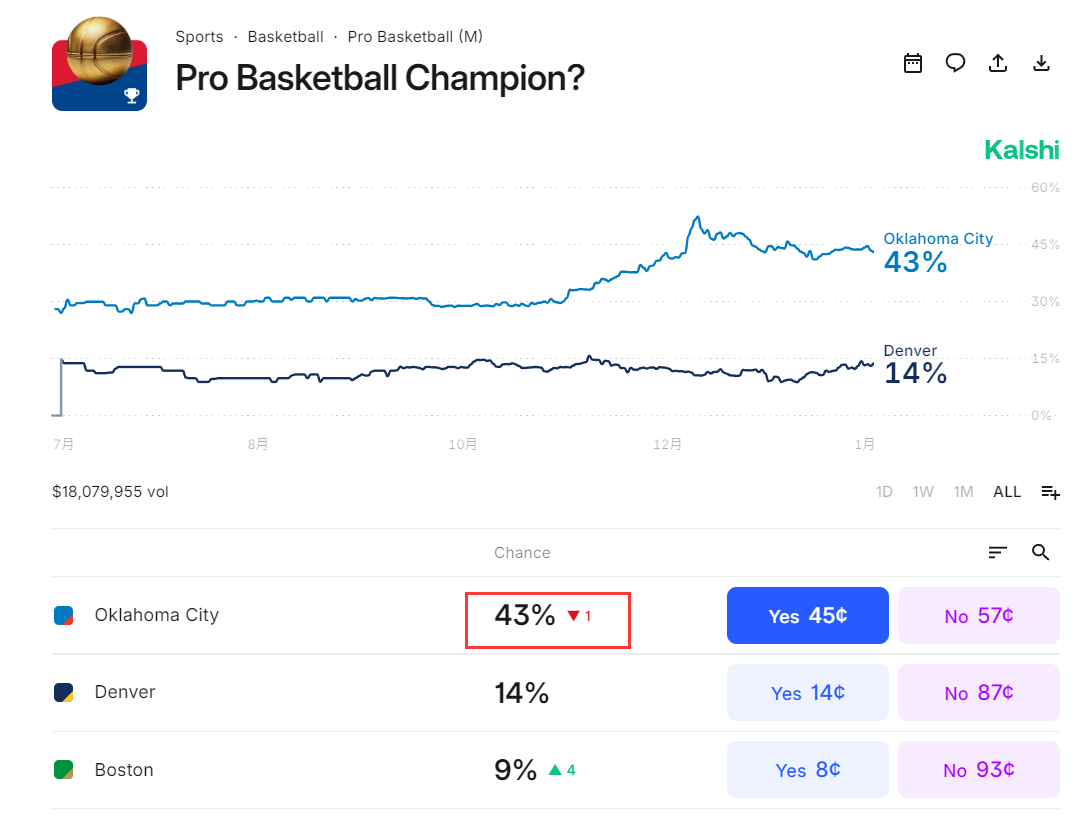Open the comments speech bubble icon
Screen dimensions: 1083x820
click(955, 63)
